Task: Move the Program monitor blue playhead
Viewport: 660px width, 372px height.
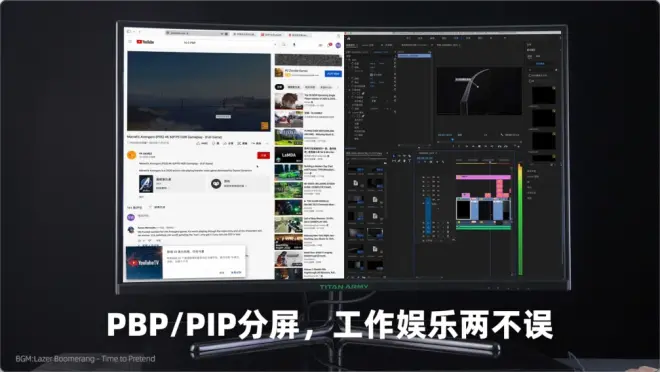Action: coord(452,139)
